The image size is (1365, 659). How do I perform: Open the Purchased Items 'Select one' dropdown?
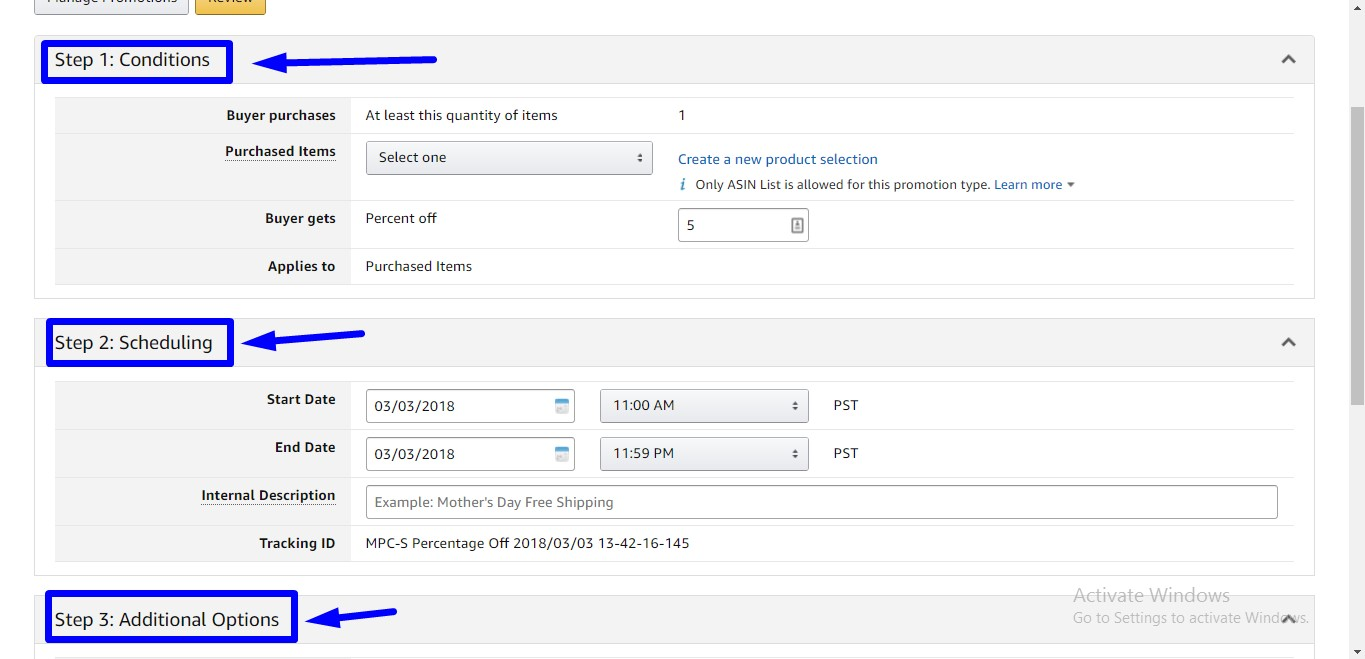click(509, 158)
